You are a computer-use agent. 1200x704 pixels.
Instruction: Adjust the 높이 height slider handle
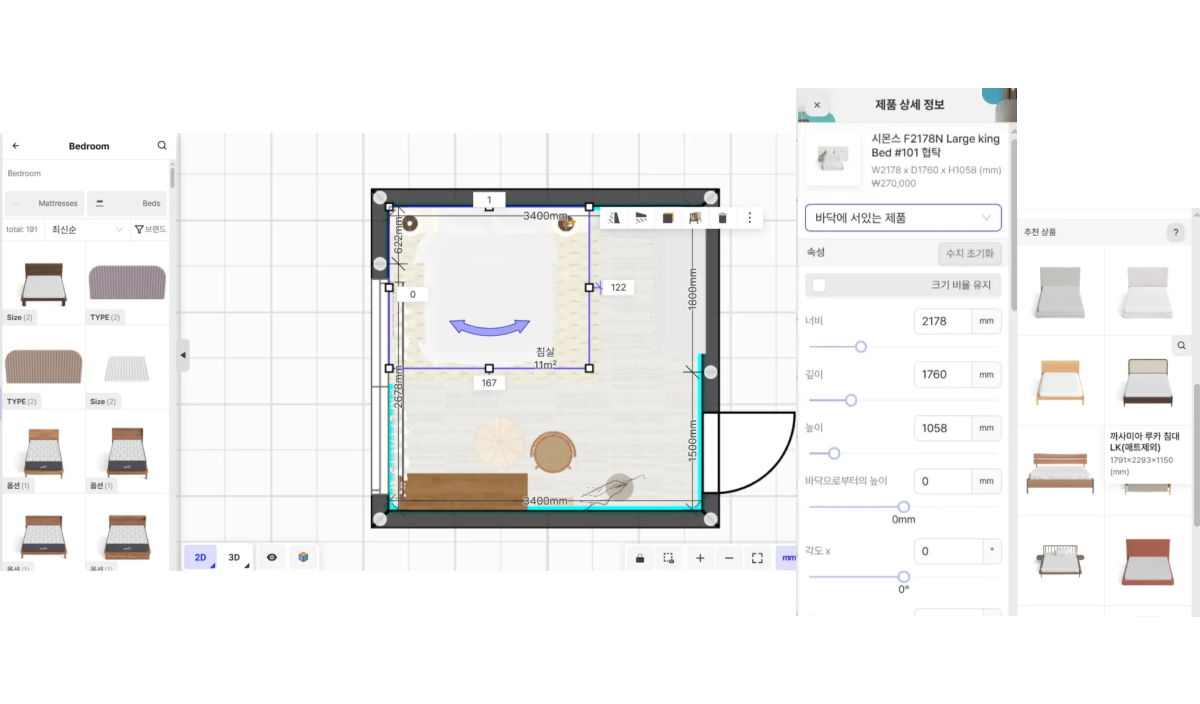(x=834, y=454)
